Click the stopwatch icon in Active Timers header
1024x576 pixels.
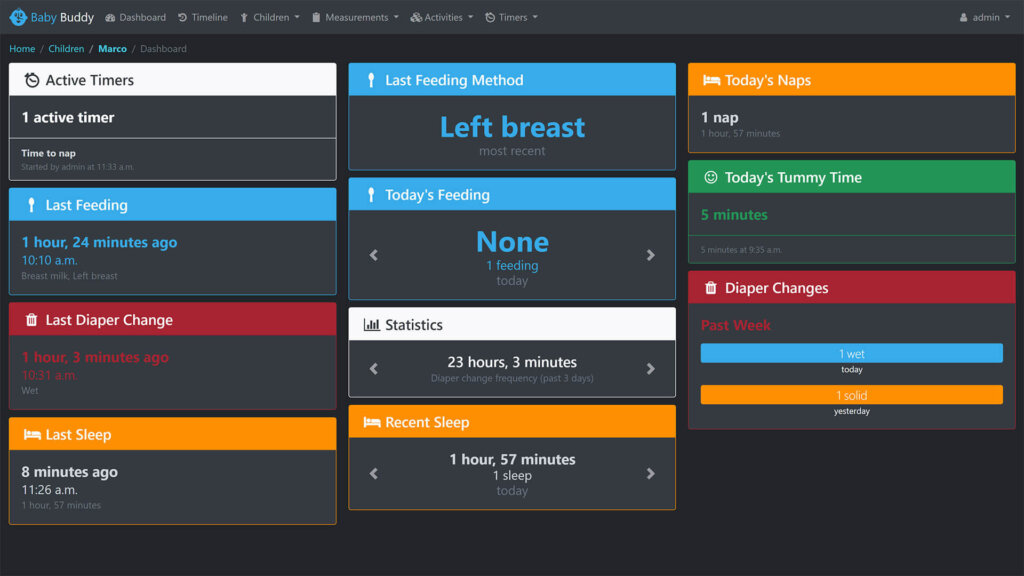coord(32,80)
